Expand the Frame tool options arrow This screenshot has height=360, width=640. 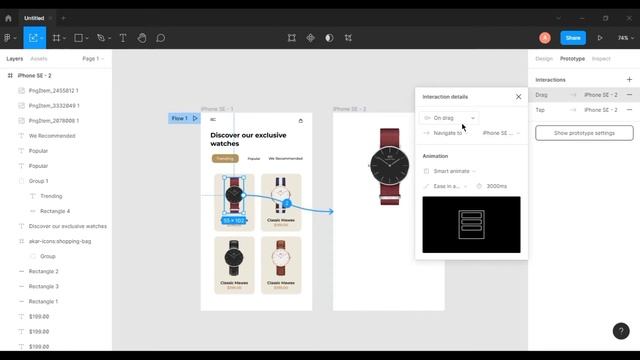pos(64,38)
